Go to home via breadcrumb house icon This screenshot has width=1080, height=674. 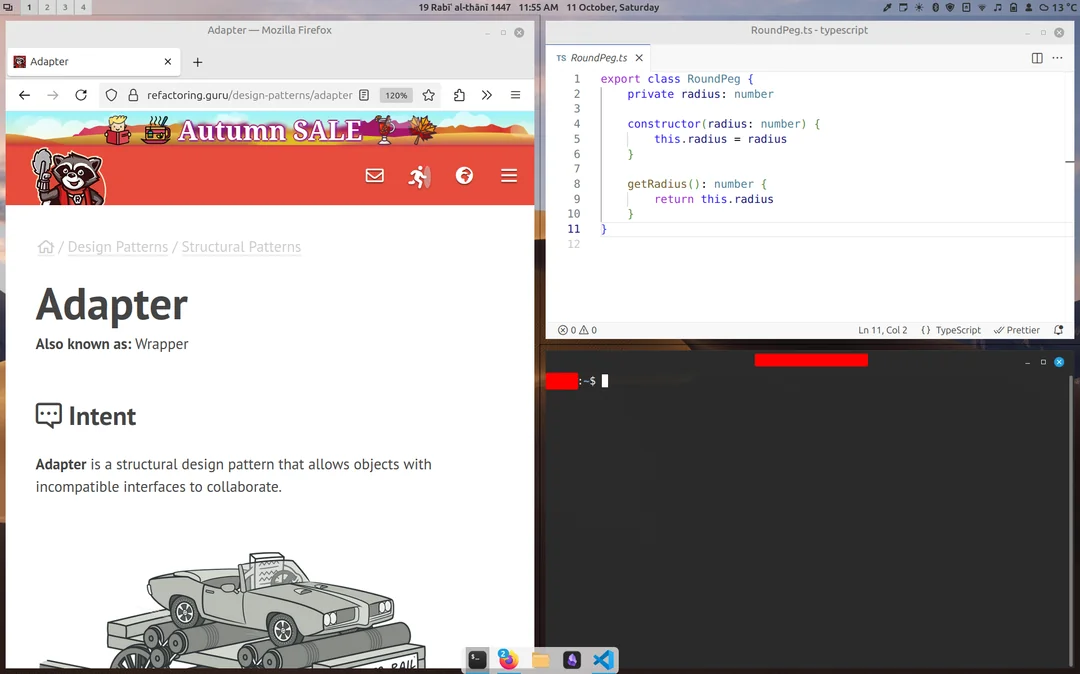tap(45, 246)
